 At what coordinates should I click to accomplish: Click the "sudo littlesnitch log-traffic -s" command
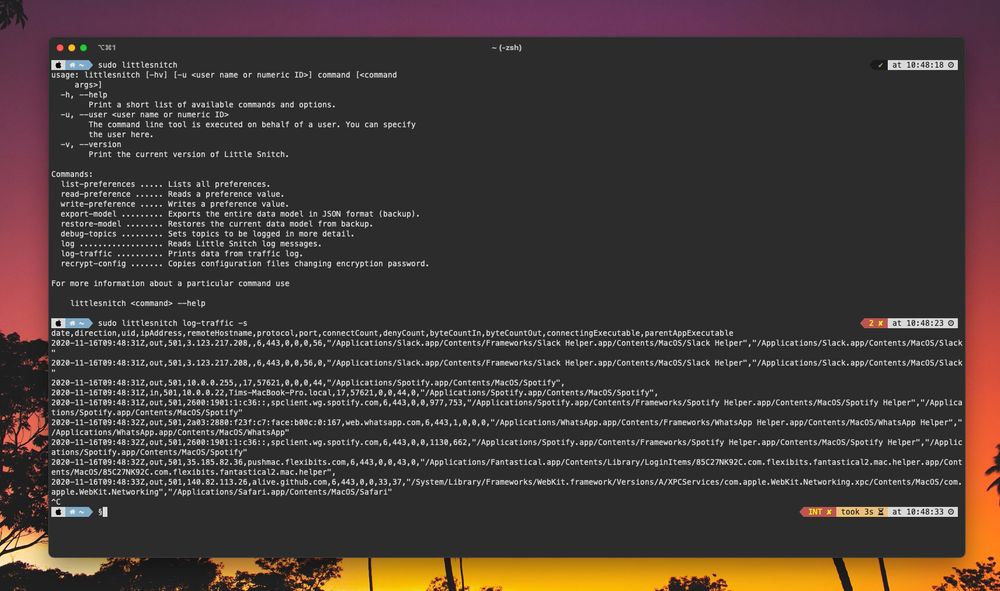tap(172, 323)
